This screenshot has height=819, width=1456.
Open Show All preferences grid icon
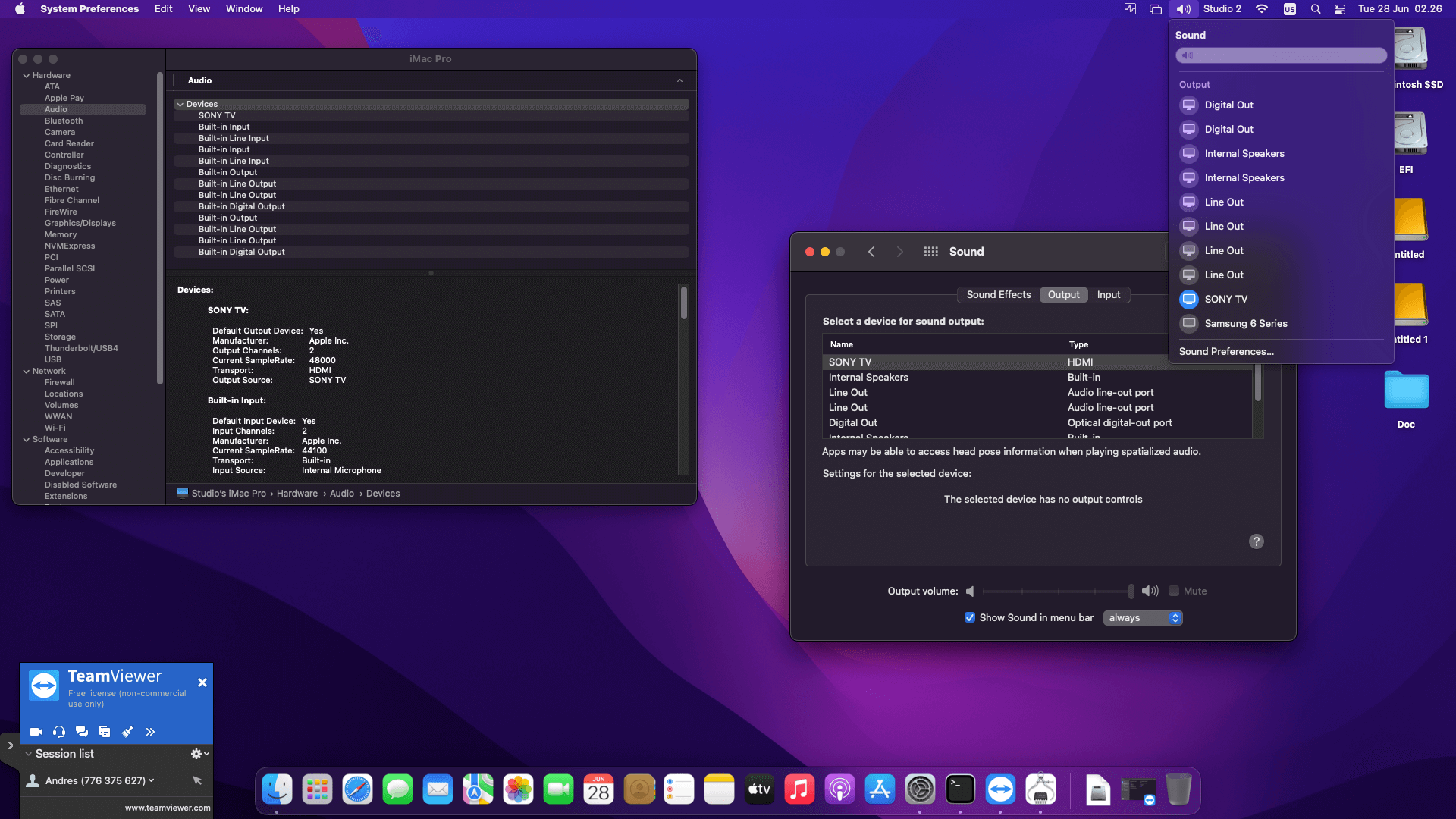pos(930,251)
